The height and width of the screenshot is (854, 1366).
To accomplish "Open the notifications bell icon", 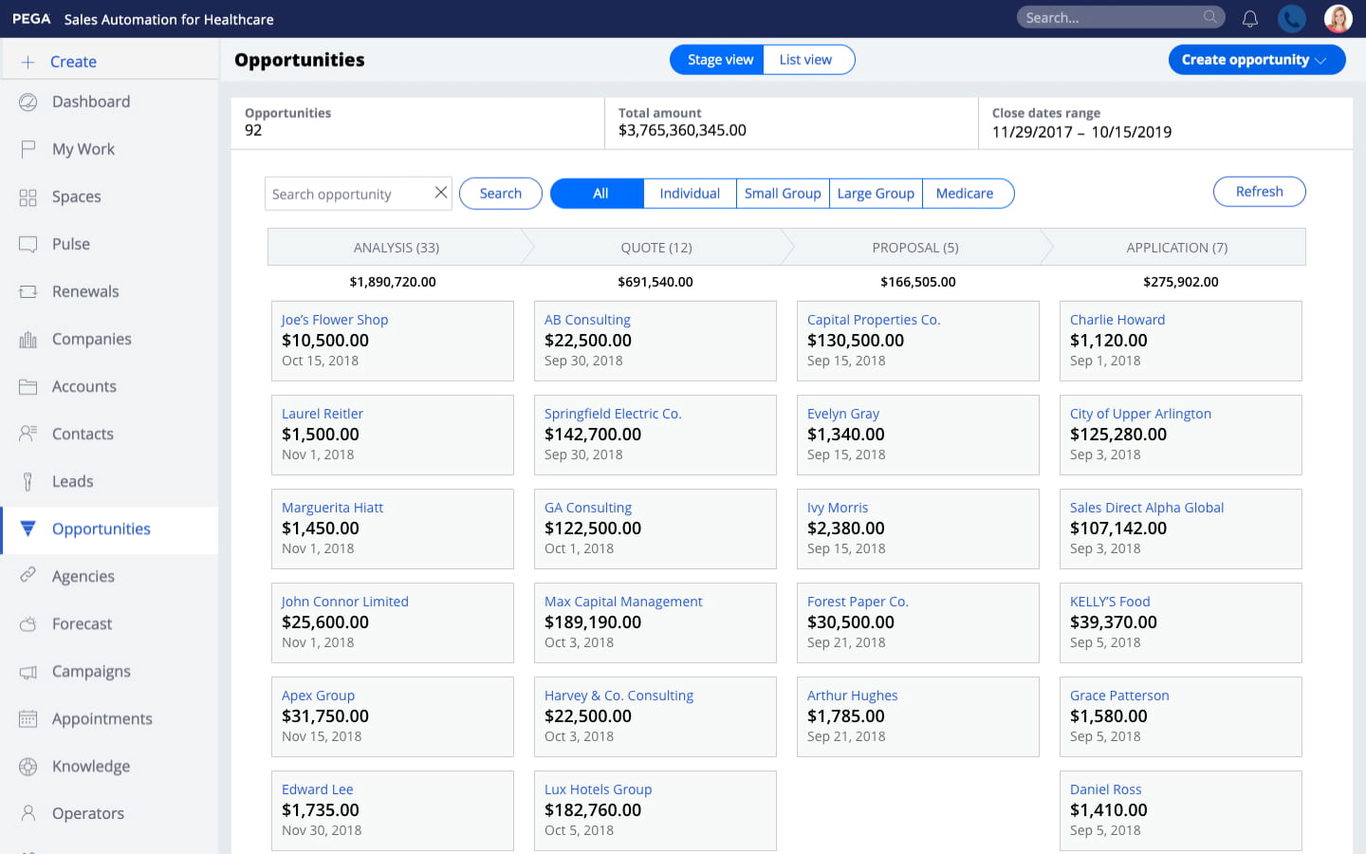I will [1250, 18].
